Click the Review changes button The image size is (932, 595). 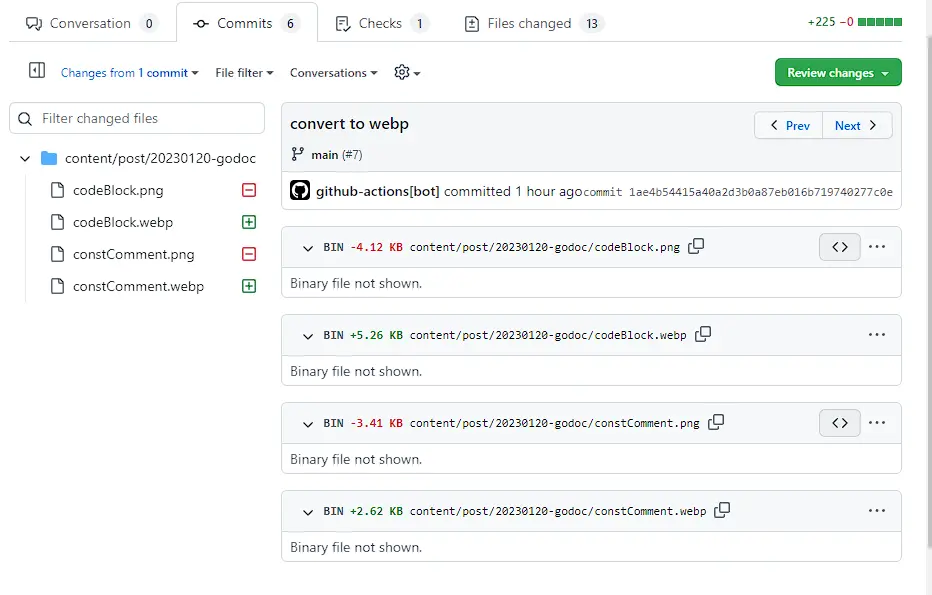(x=837, y=73)
